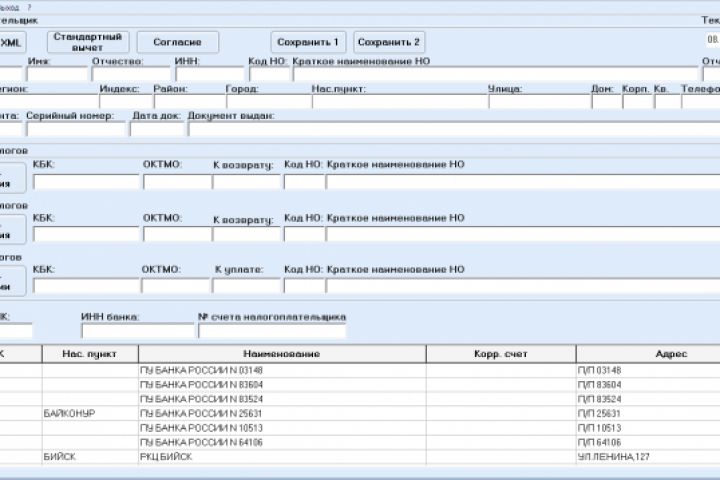Focus the Корп. input field
This screenshot has height=480, width=720.
[x=637, y=102]
